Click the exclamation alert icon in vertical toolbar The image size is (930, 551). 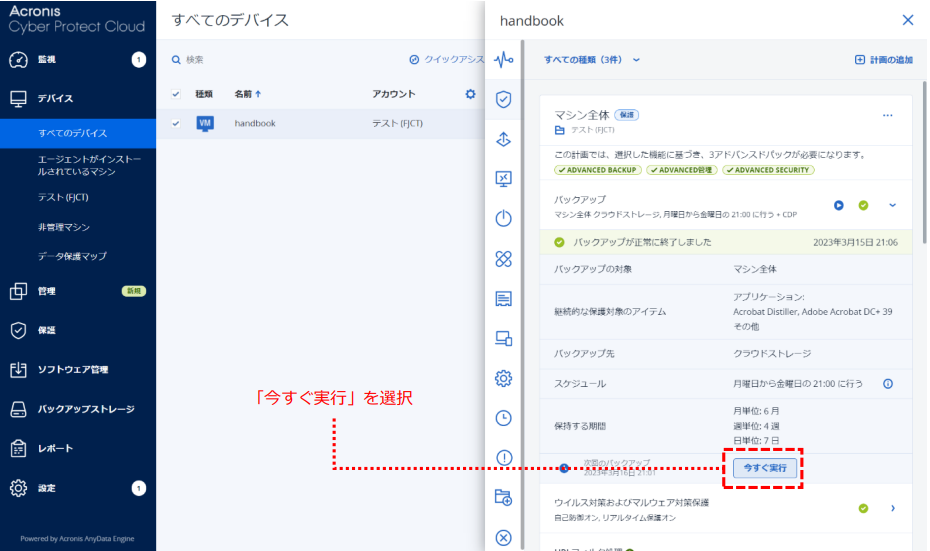504,457
